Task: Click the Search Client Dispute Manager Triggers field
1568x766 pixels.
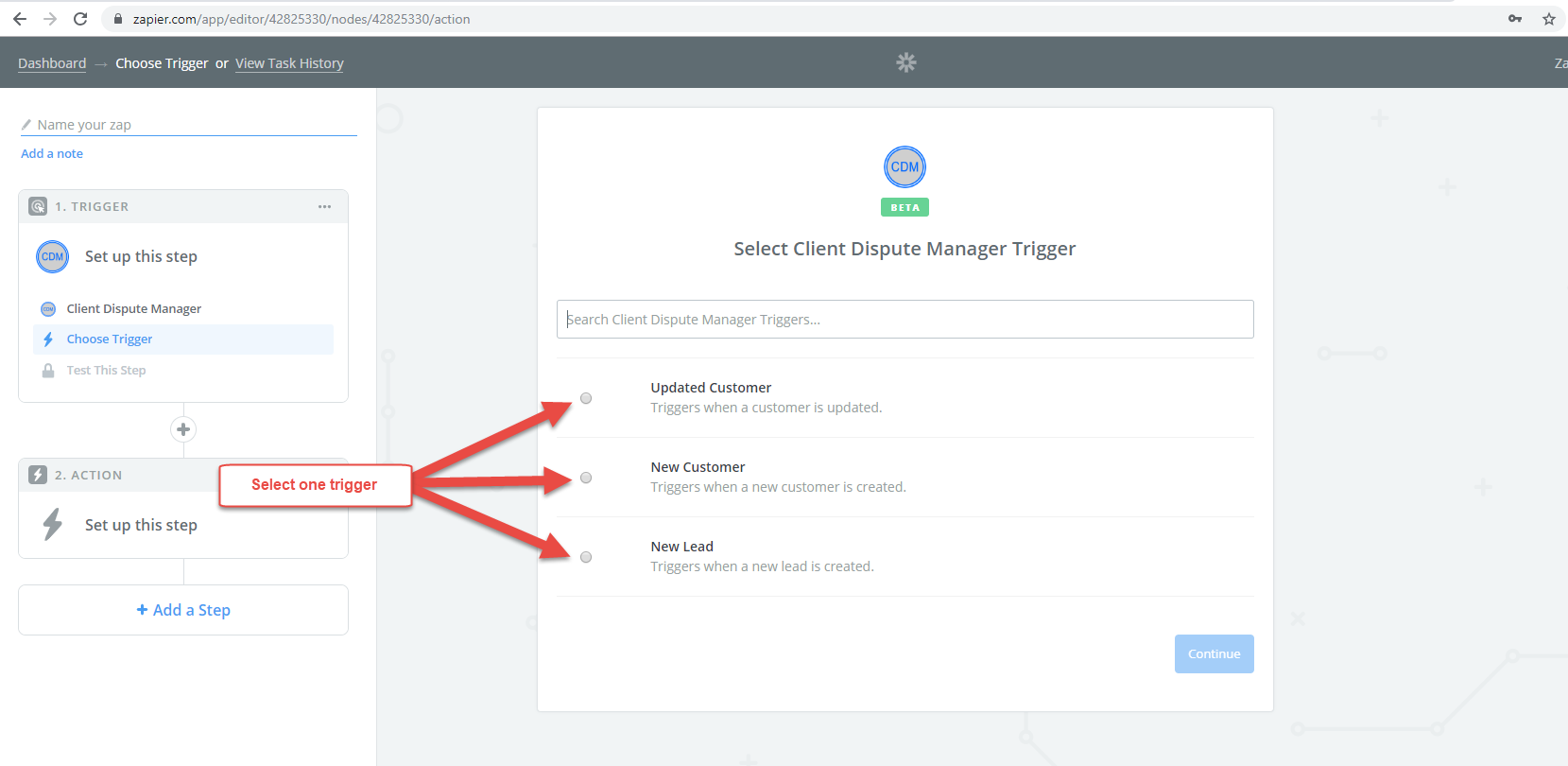Action: 905,319
